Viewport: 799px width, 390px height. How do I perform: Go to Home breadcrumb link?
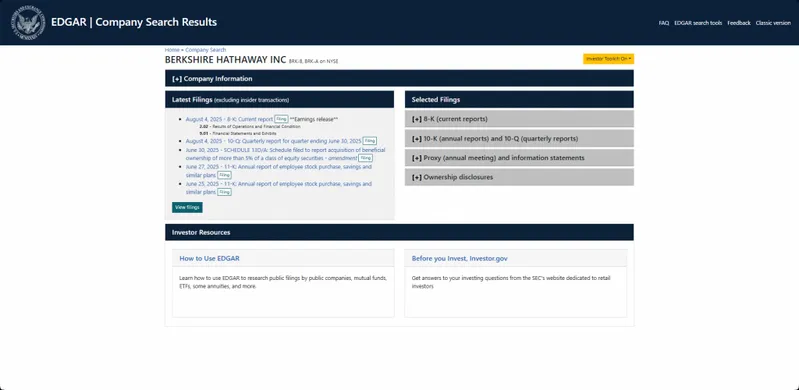click(x=172, y=50)
